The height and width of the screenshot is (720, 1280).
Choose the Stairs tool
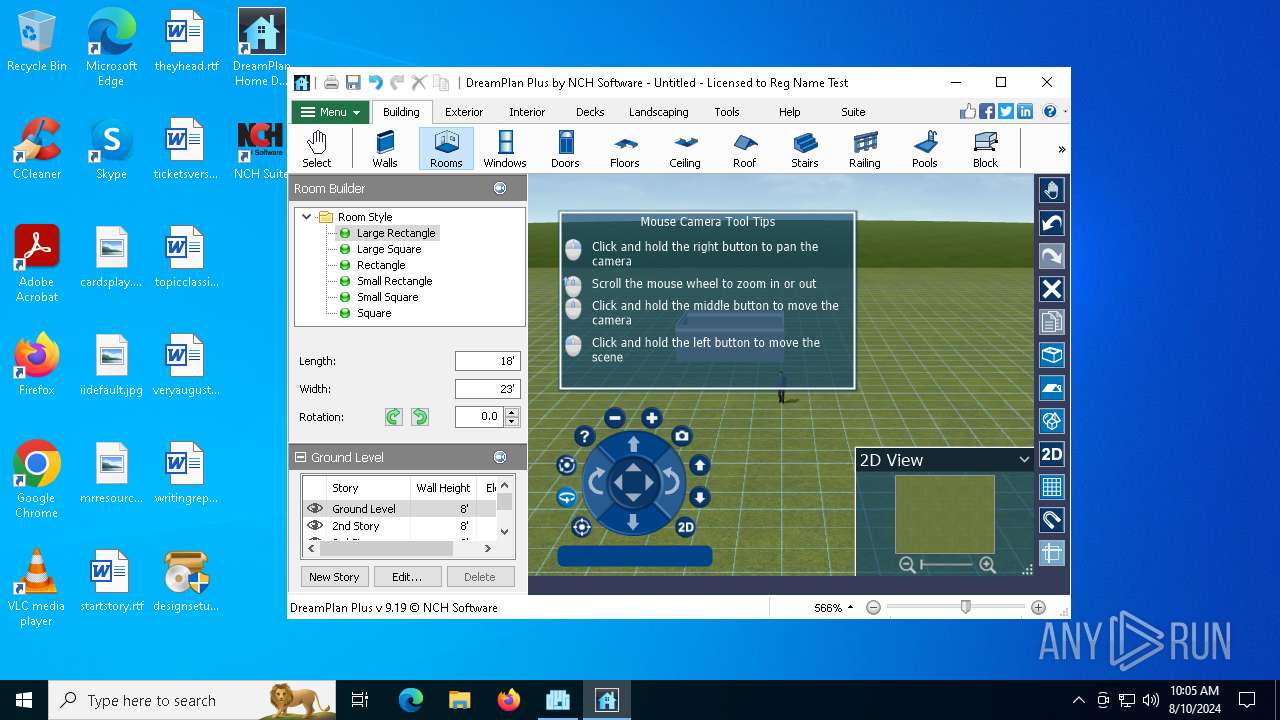pyautogui.click(x=805, y=148)
